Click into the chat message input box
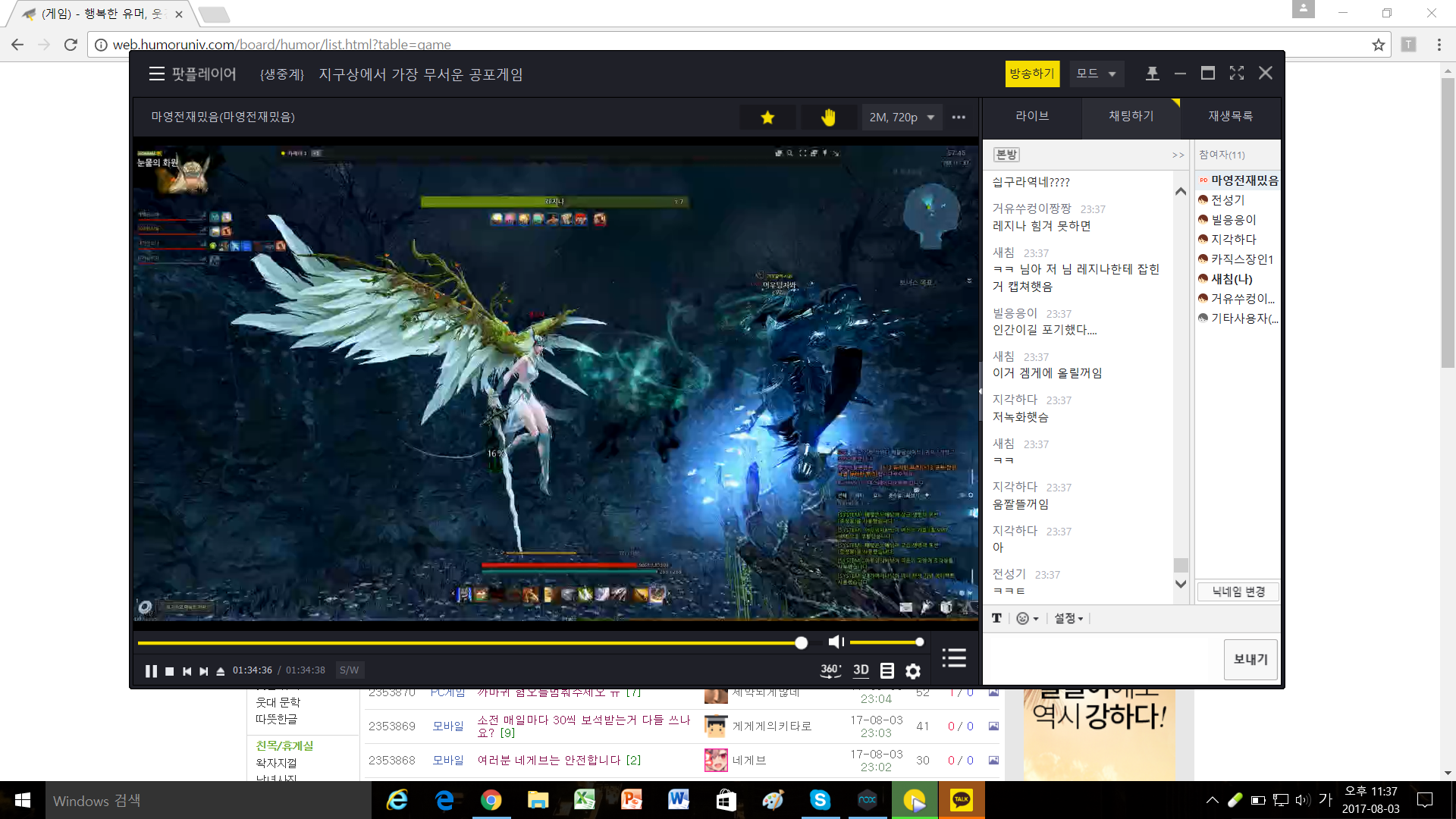 (1102, 659)
